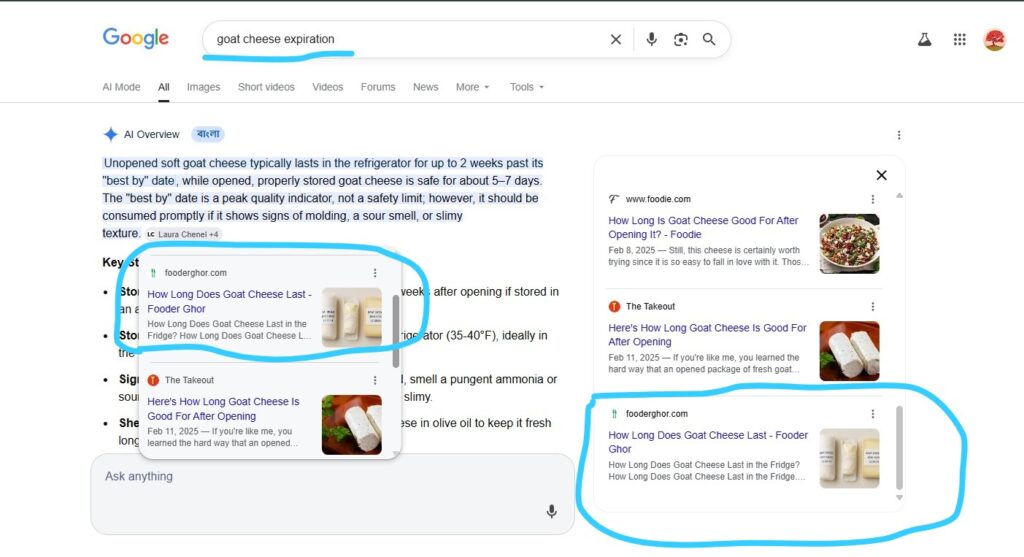Click the magnifying glass search button
This screenshot has height=557, width=1024.
pos(709,39)
